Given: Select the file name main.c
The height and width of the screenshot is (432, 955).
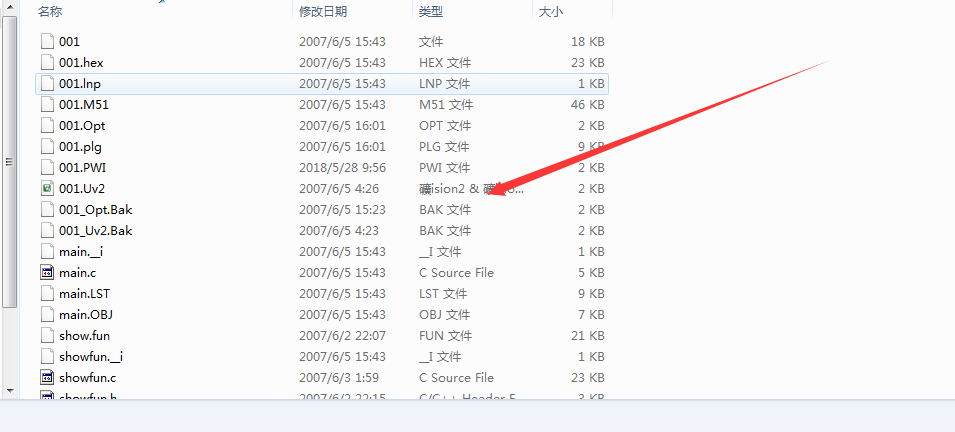Looking at the screenshot, I should (77, 272).
